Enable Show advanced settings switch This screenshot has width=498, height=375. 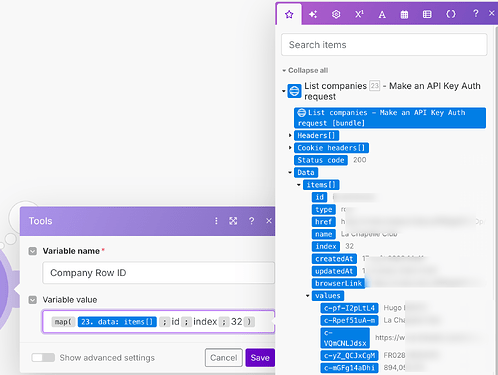[43, 358]
